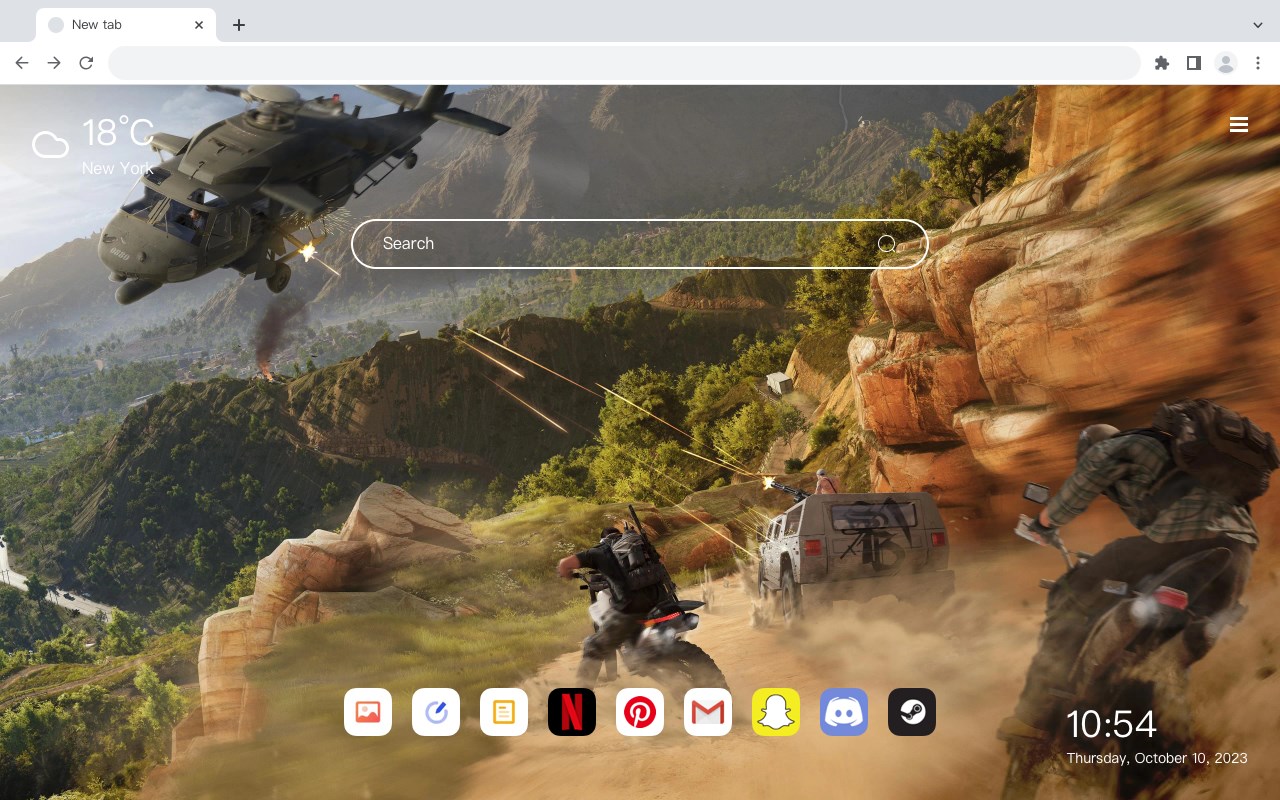1280x800 pixels.
Task: Click the cloudy weather icon
Action: click(50, 145)
